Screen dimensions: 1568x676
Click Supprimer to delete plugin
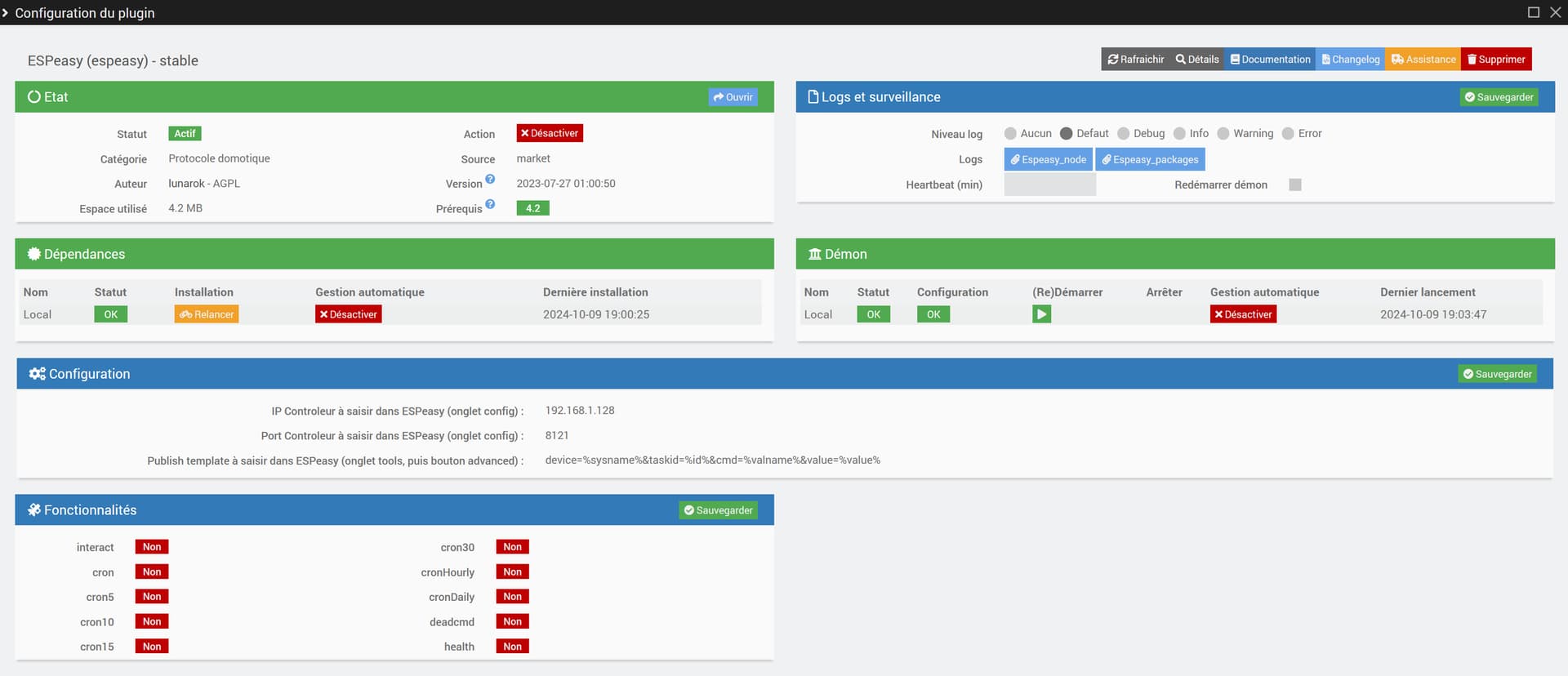coord(1496,59)
